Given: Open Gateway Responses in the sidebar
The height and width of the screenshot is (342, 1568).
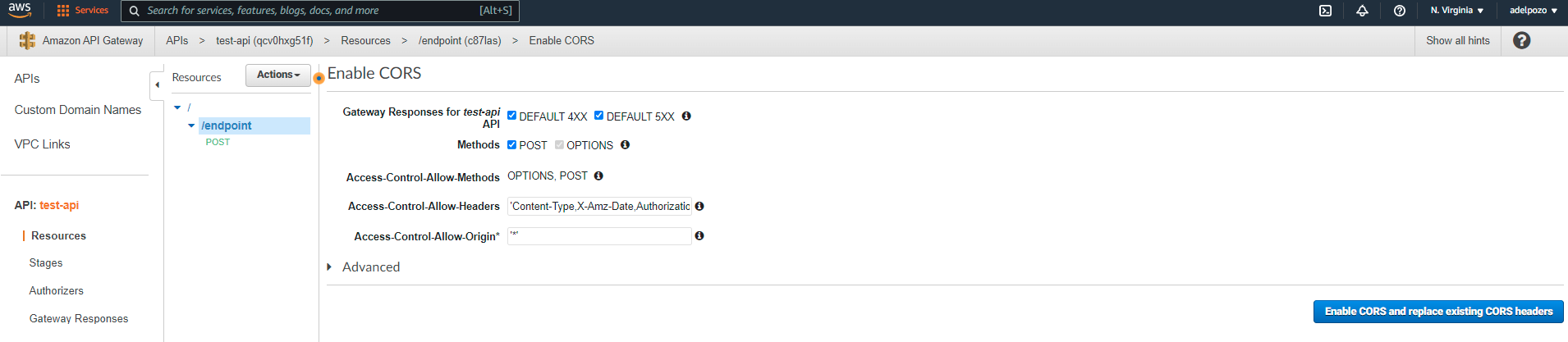Looking at the screenshot, I should click(x=79, y=319).
